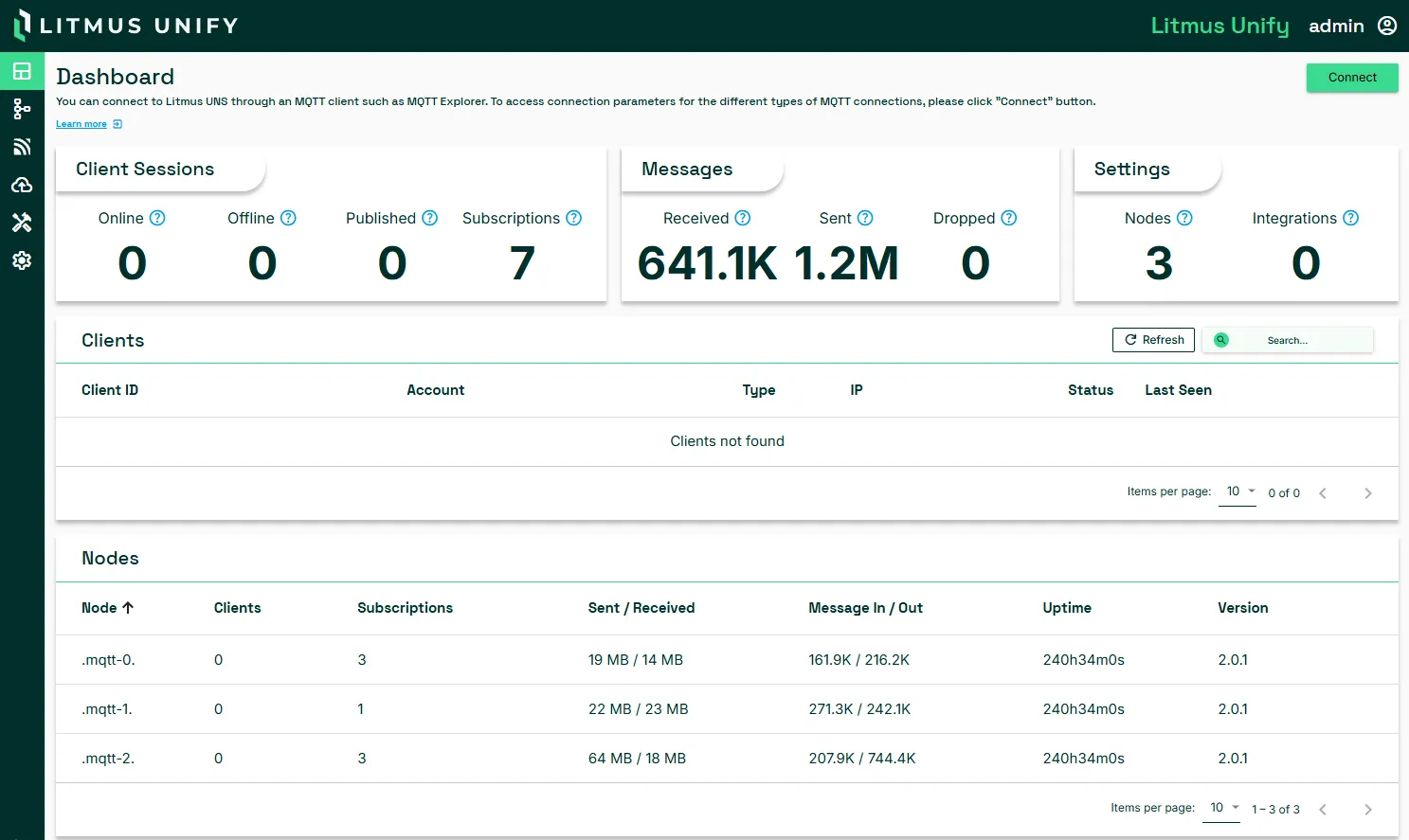Image resolution: width=1409 pixels, height=840 pixels.
Task: Click the admin username label
Action: (1336, 26)
